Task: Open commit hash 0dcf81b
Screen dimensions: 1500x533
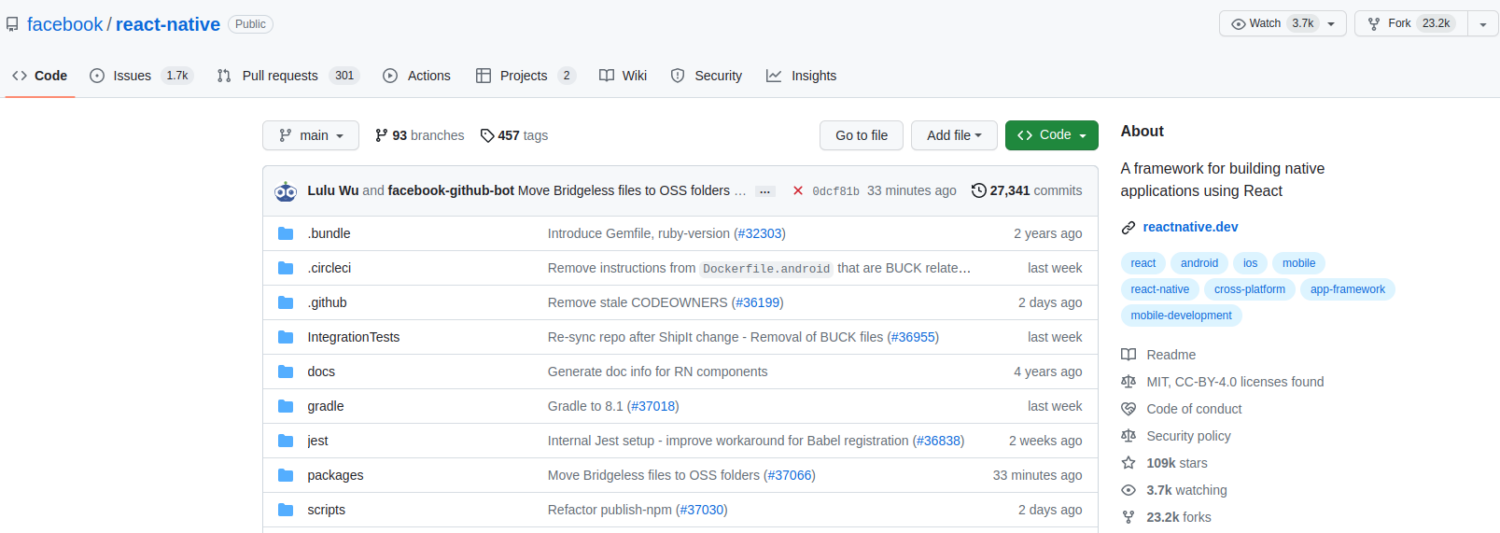Action: click(x=836, y=191)
